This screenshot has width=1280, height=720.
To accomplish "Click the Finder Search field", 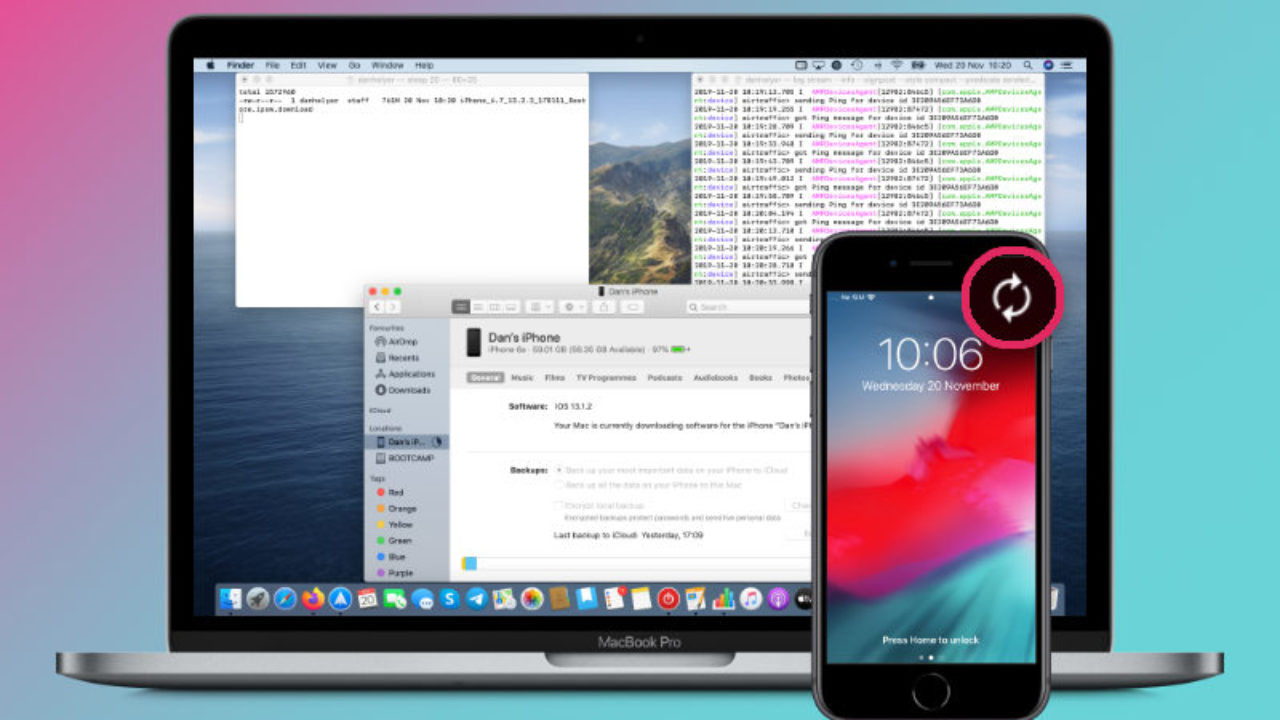I will [748, 307].
